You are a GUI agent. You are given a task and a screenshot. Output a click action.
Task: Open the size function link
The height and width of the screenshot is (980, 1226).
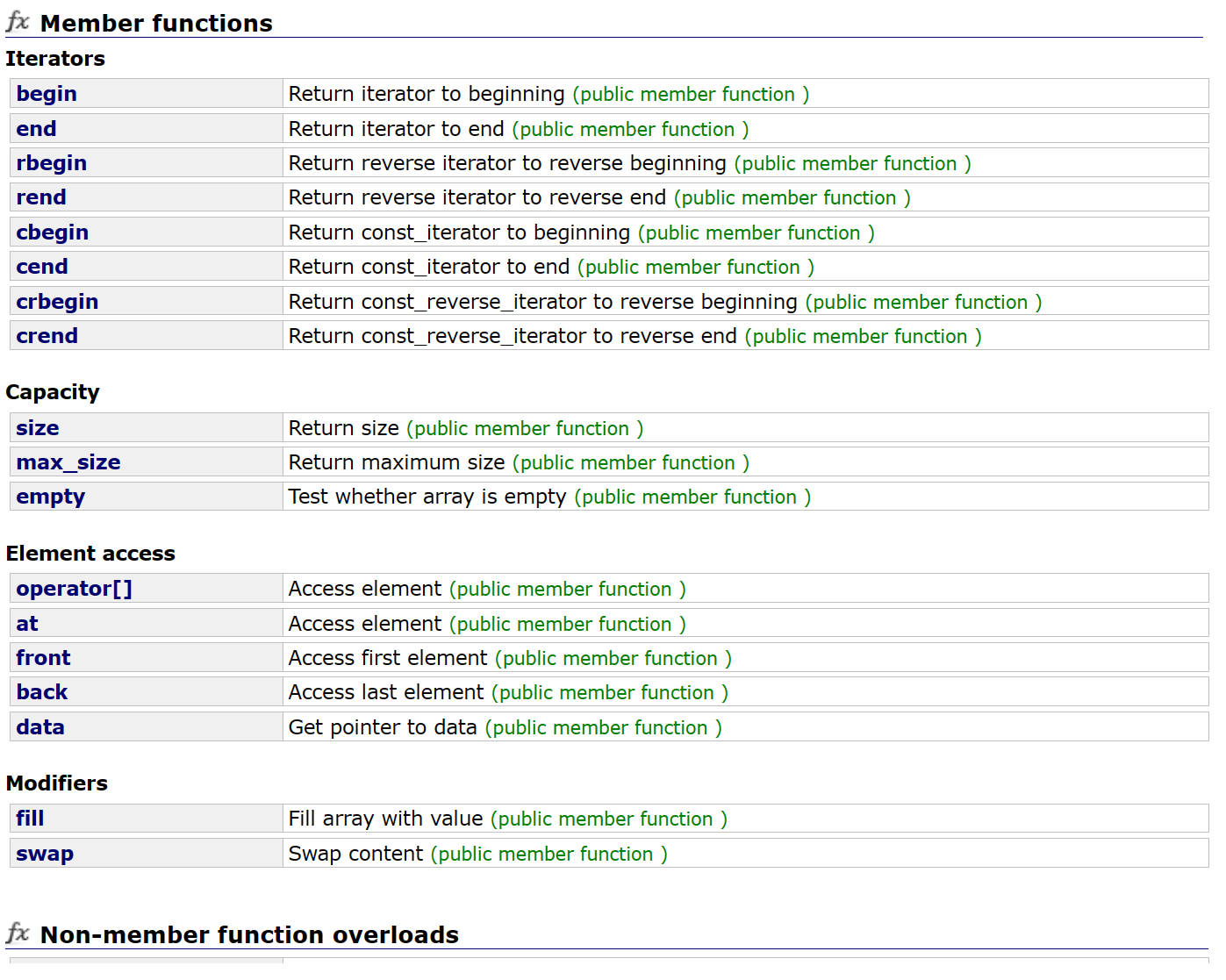click(x=38, y=428)
